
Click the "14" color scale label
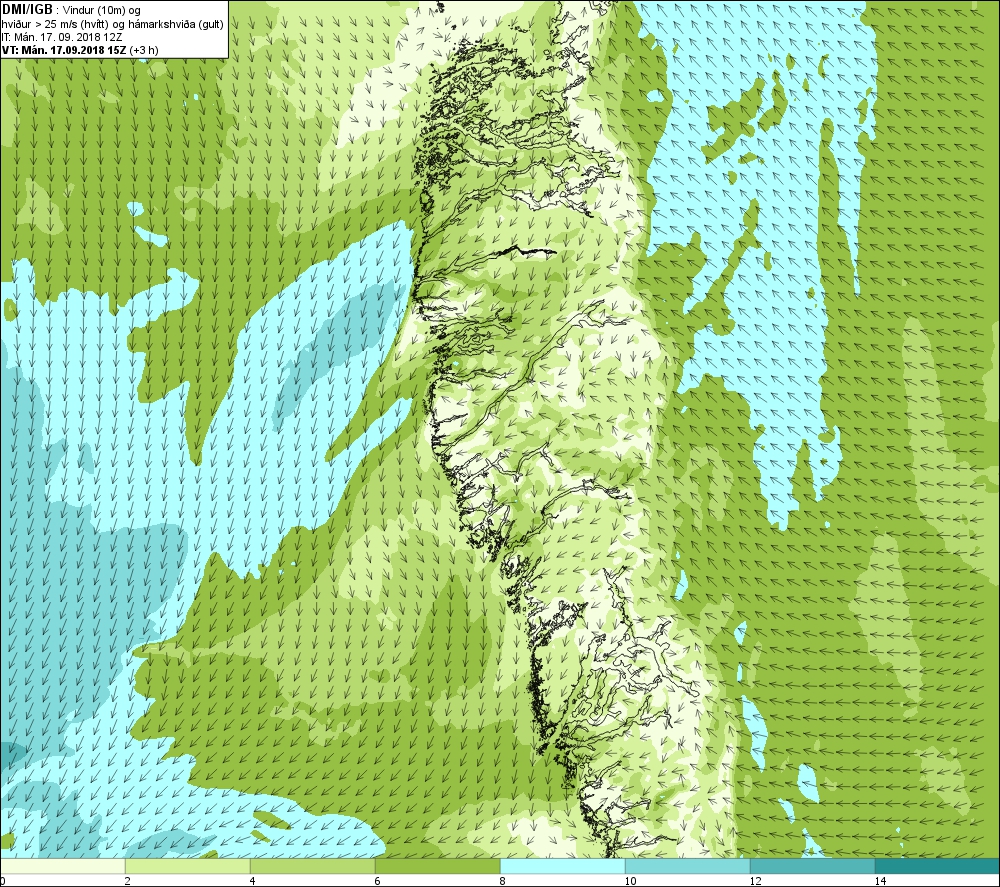880,881
